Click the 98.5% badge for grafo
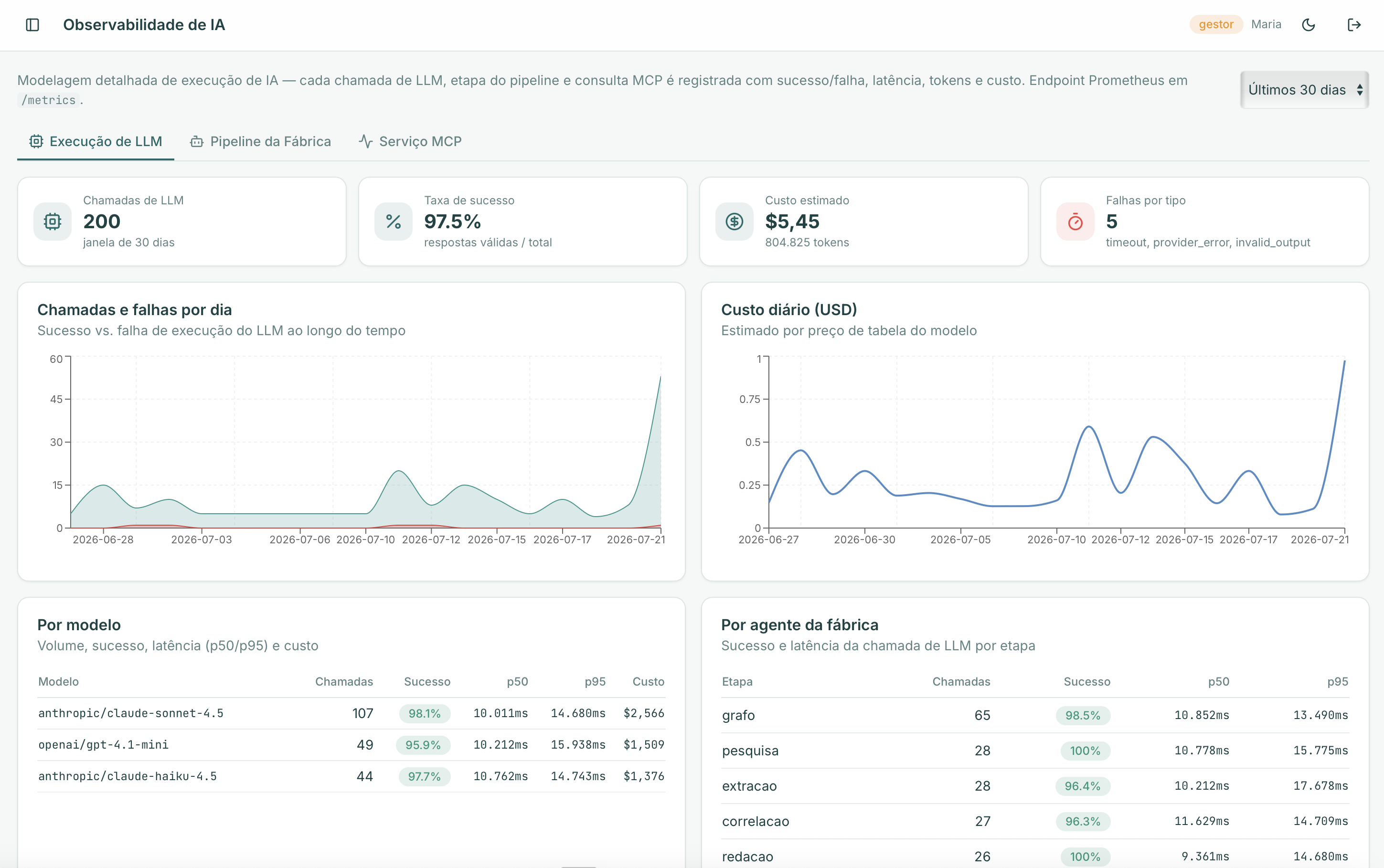The image size is (1384, 868). [x=1083, y=715]
